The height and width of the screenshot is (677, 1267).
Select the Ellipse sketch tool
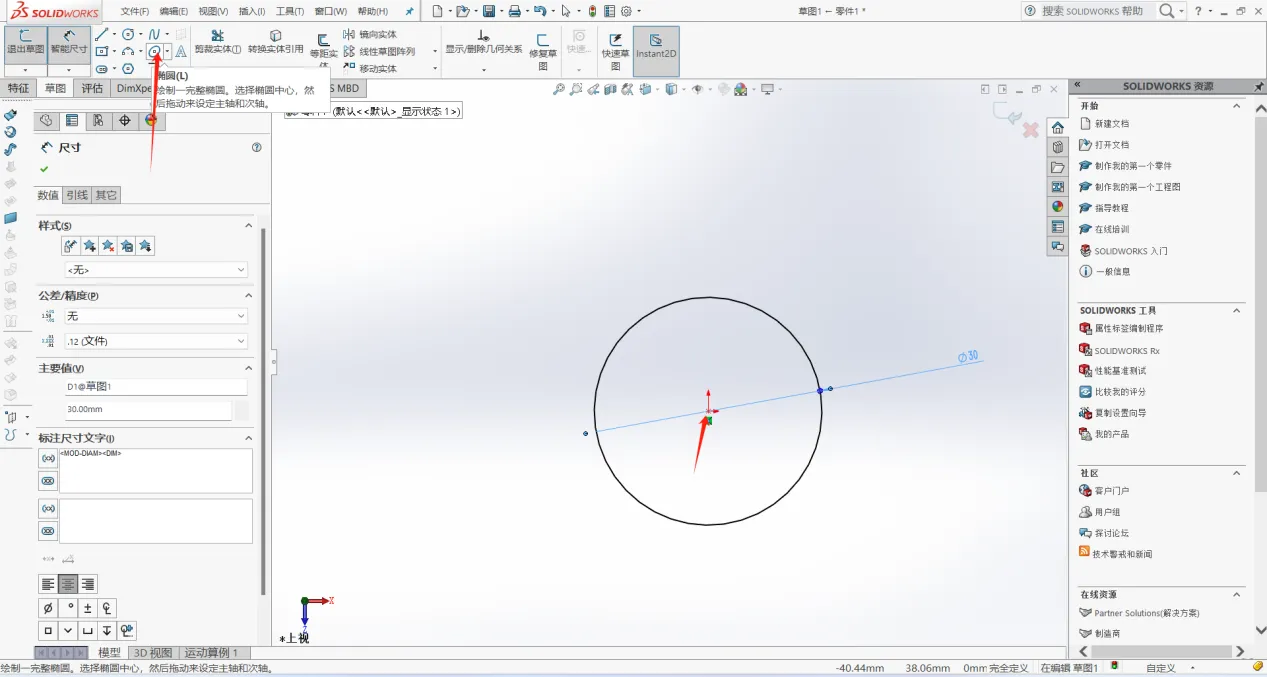[154, 51]
